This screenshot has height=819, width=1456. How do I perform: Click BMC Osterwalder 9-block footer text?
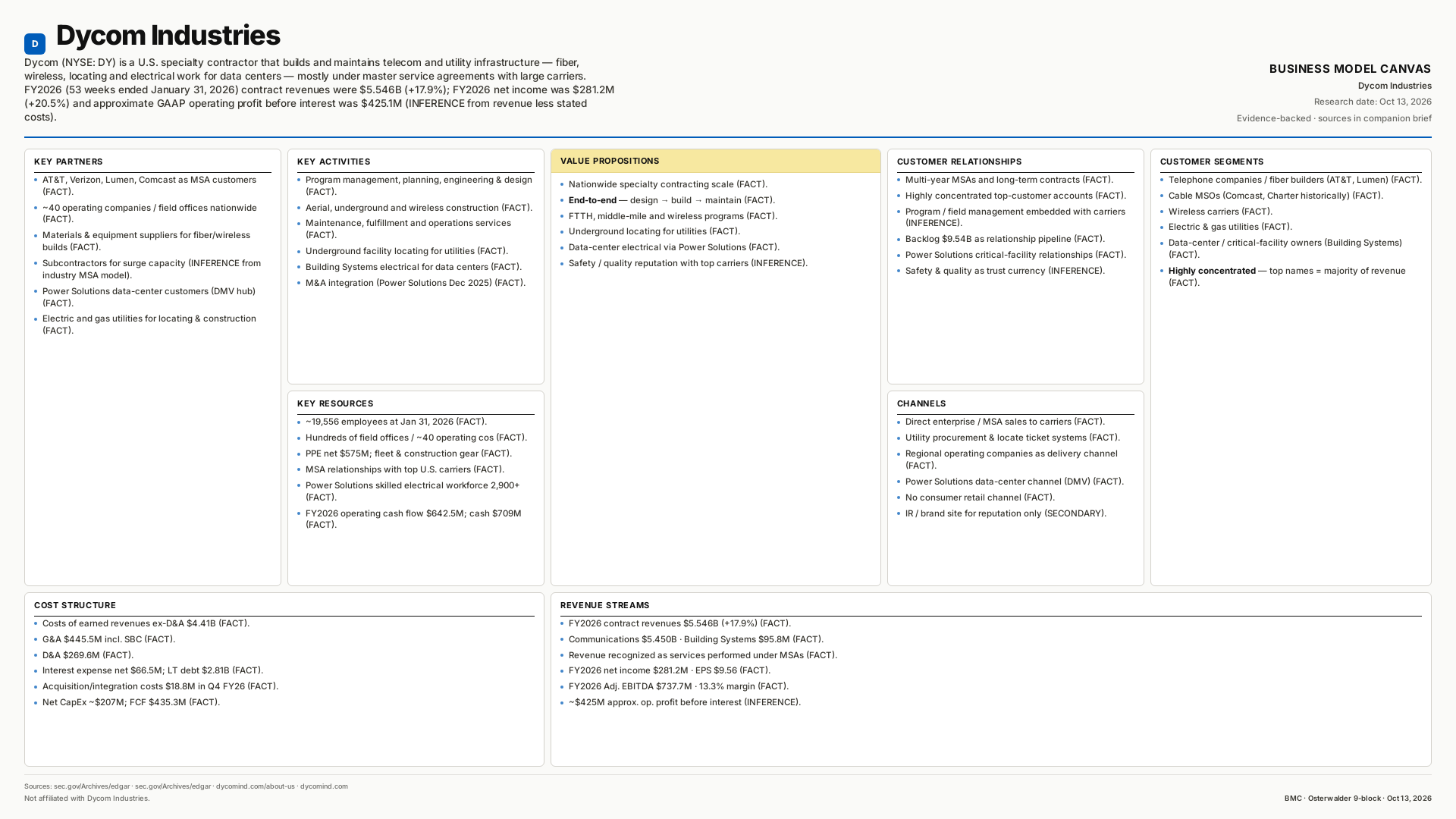pyautogui.click(x=1358, y=799)
